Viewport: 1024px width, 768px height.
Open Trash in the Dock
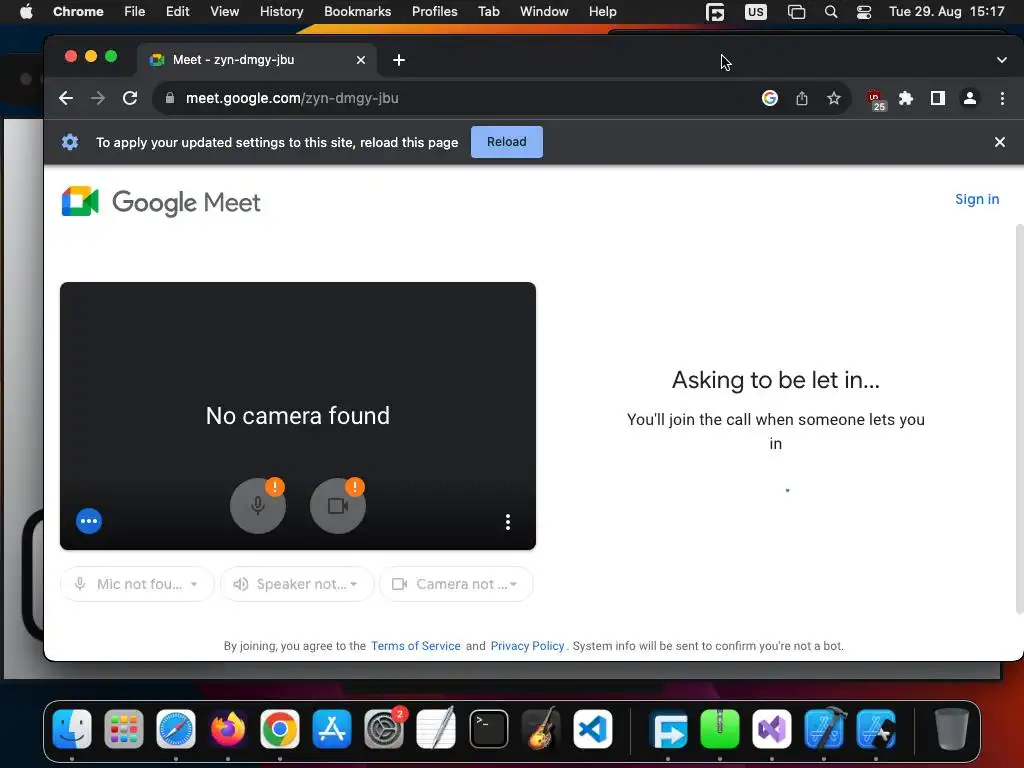(x=951, y=729)
